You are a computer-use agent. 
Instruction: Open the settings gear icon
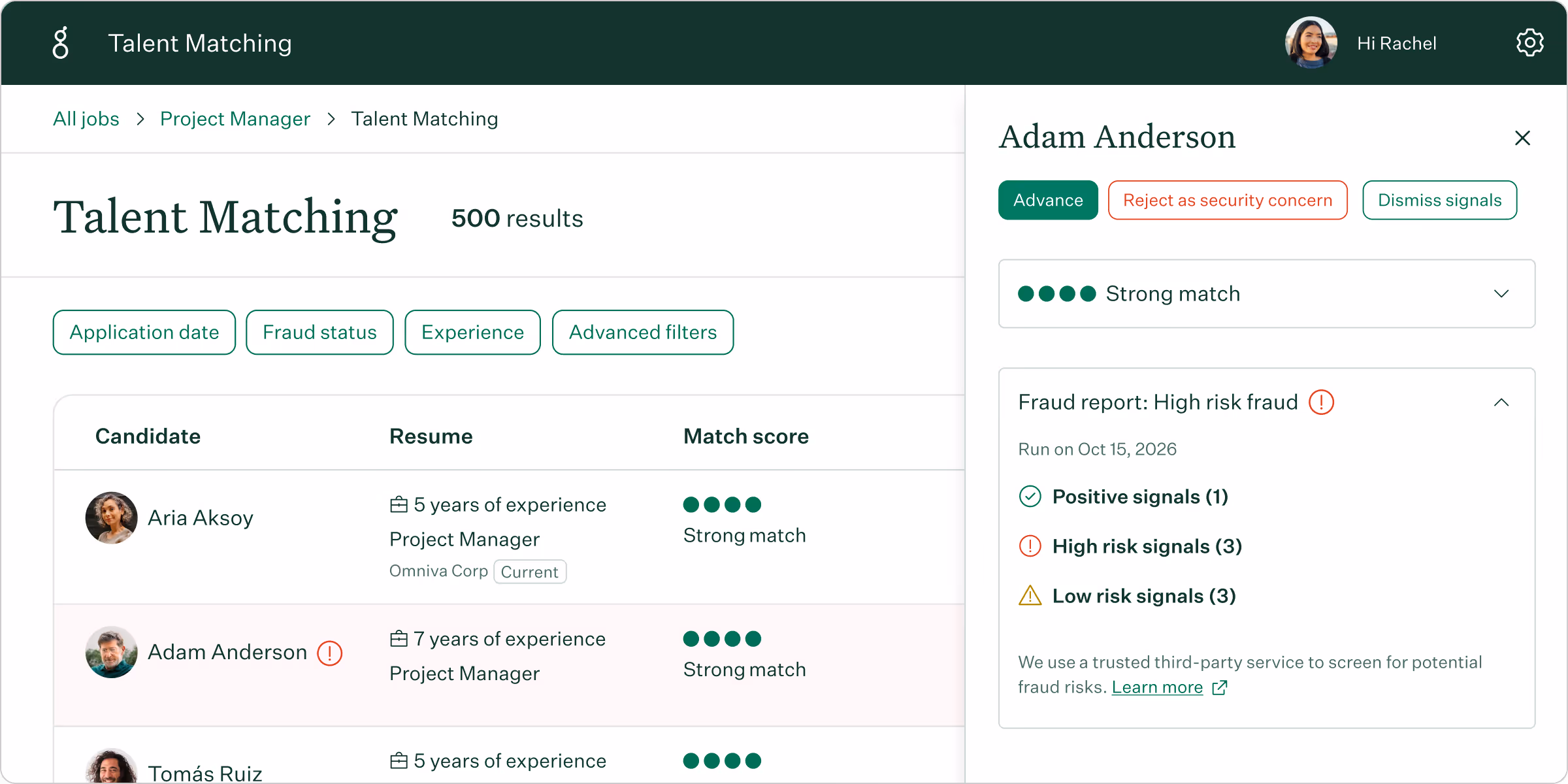pyautogui.click(x=1530, y=42)
